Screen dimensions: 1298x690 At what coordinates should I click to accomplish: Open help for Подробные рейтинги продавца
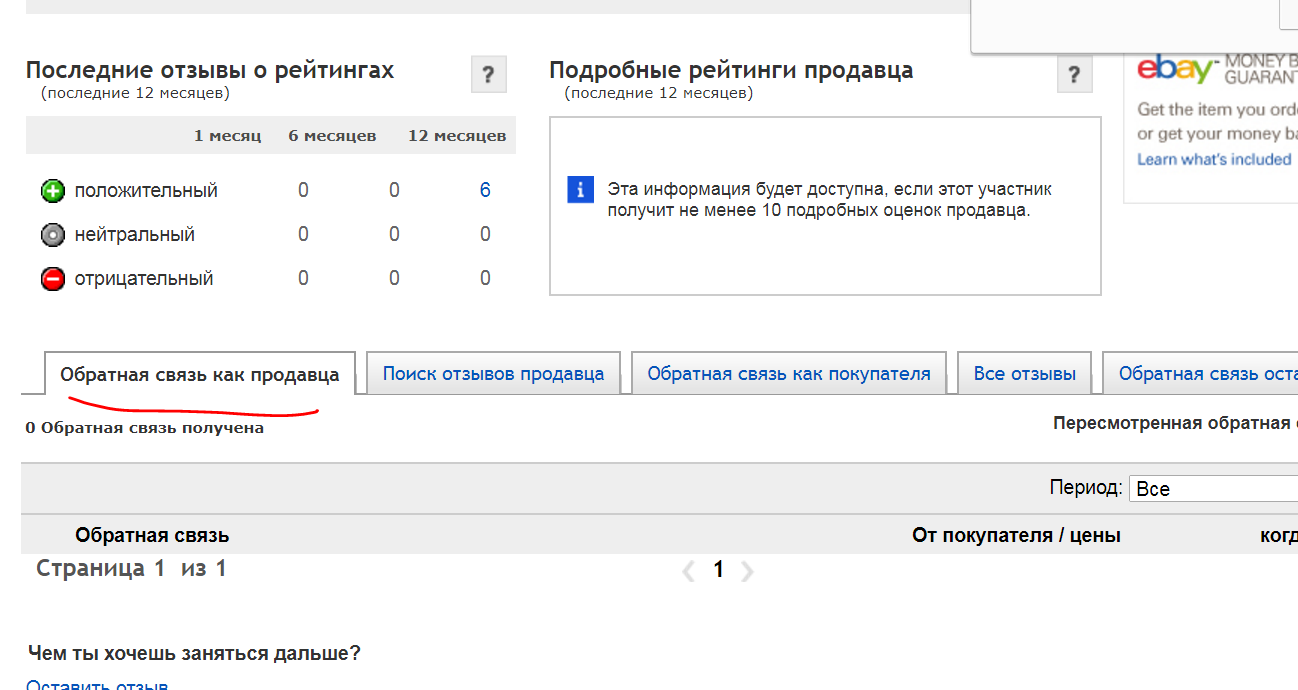1074,75
